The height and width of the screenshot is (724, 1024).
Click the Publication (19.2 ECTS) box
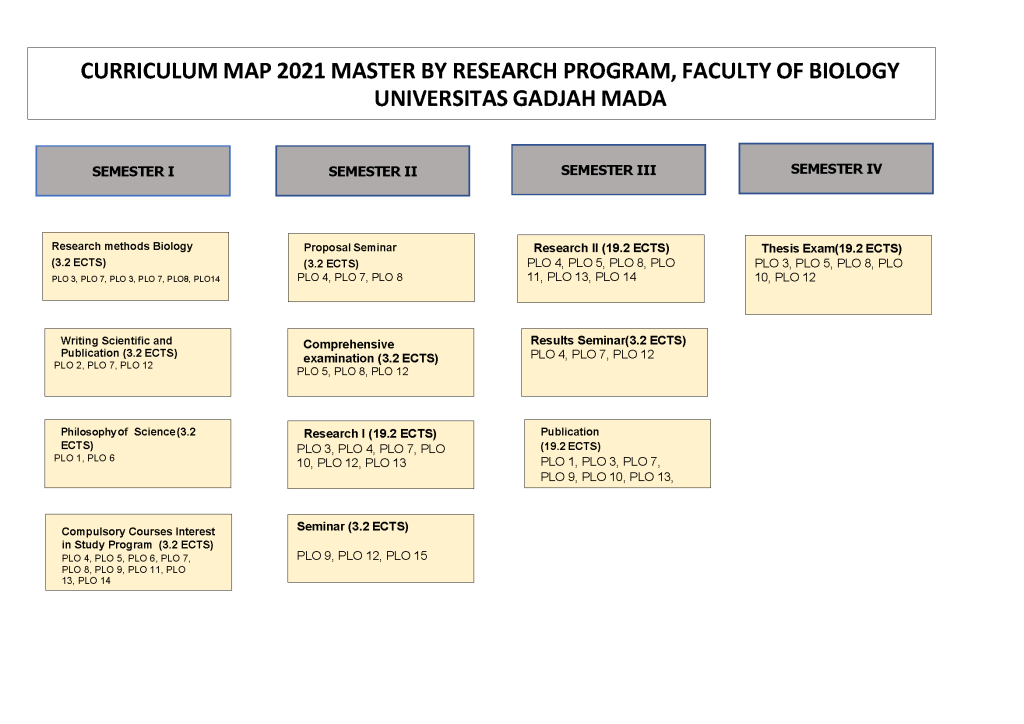618,454
